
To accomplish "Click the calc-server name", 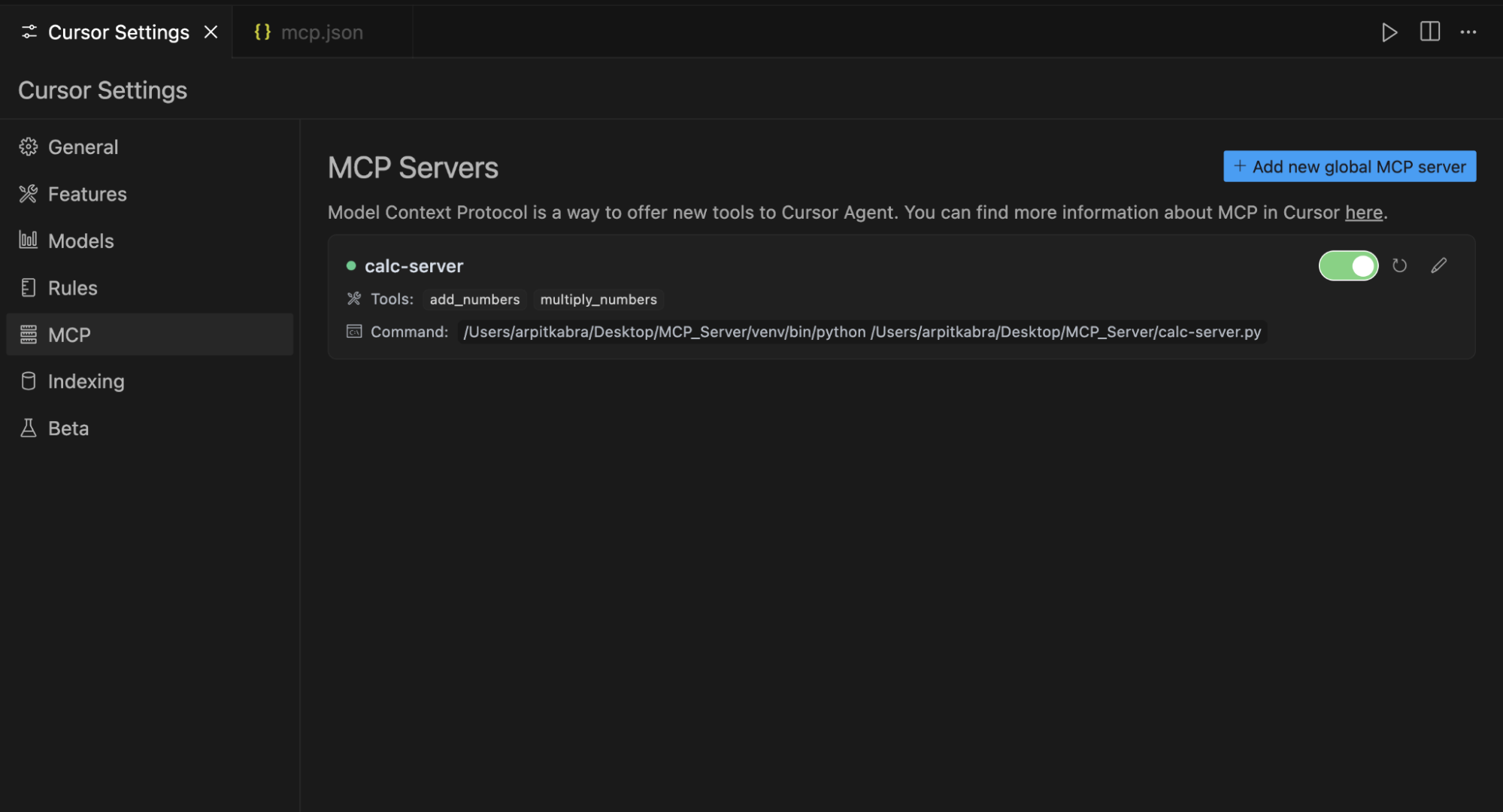I will pyautogui.click(x=414, y=266).
